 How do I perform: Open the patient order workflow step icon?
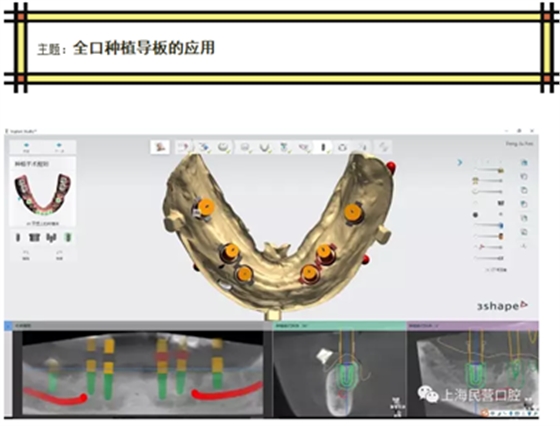160,147
